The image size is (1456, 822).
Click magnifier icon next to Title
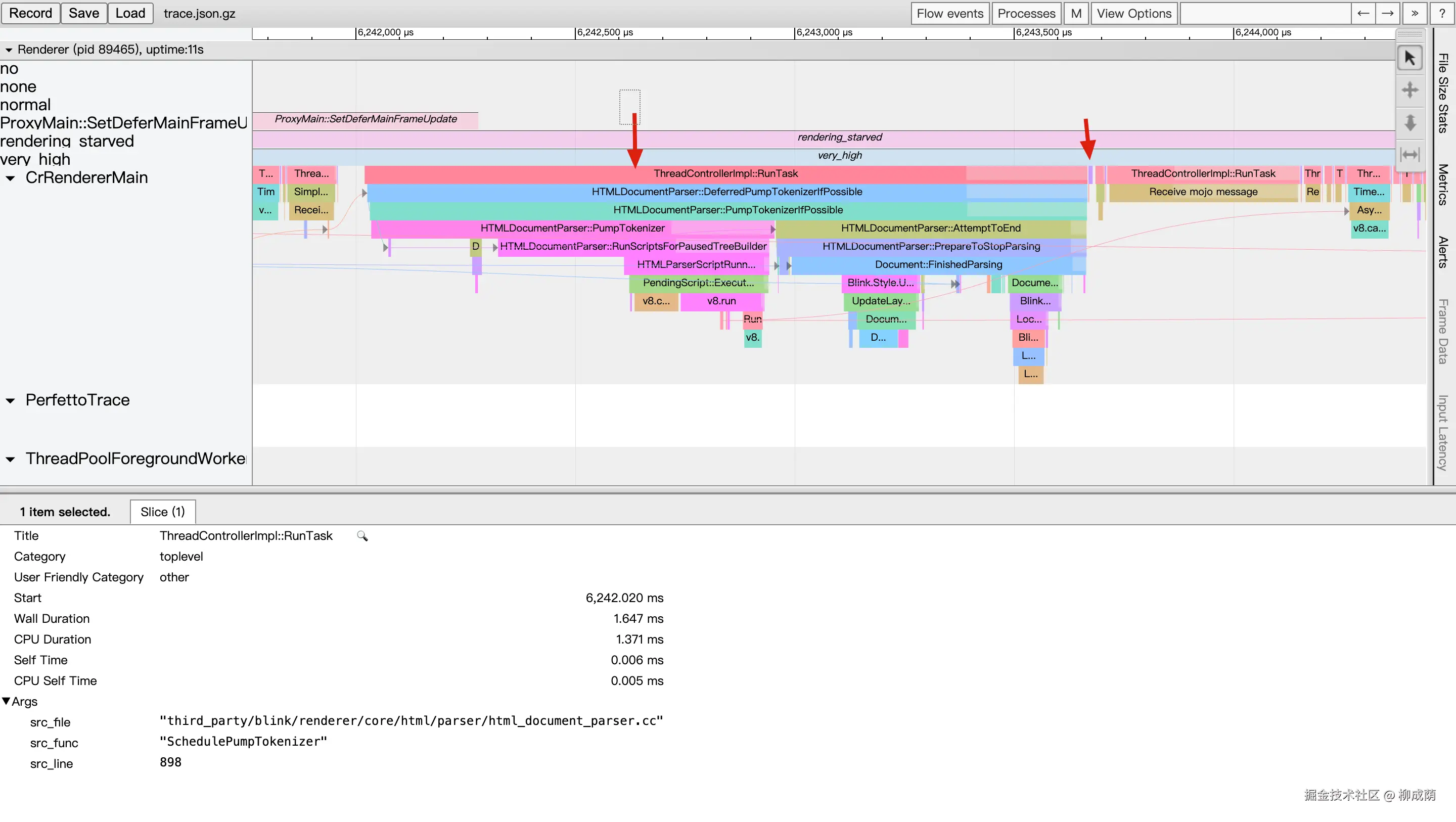(362, 536)
